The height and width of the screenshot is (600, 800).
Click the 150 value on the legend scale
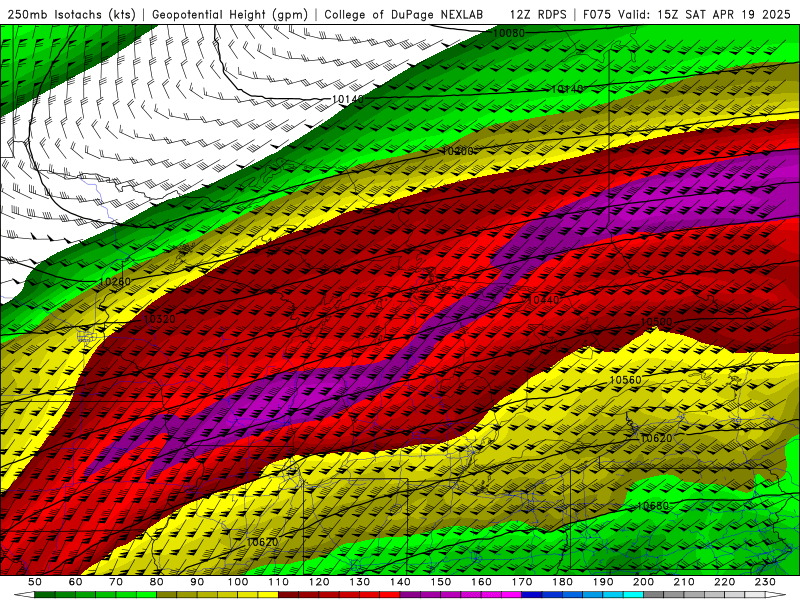click(x=441, y=582)
